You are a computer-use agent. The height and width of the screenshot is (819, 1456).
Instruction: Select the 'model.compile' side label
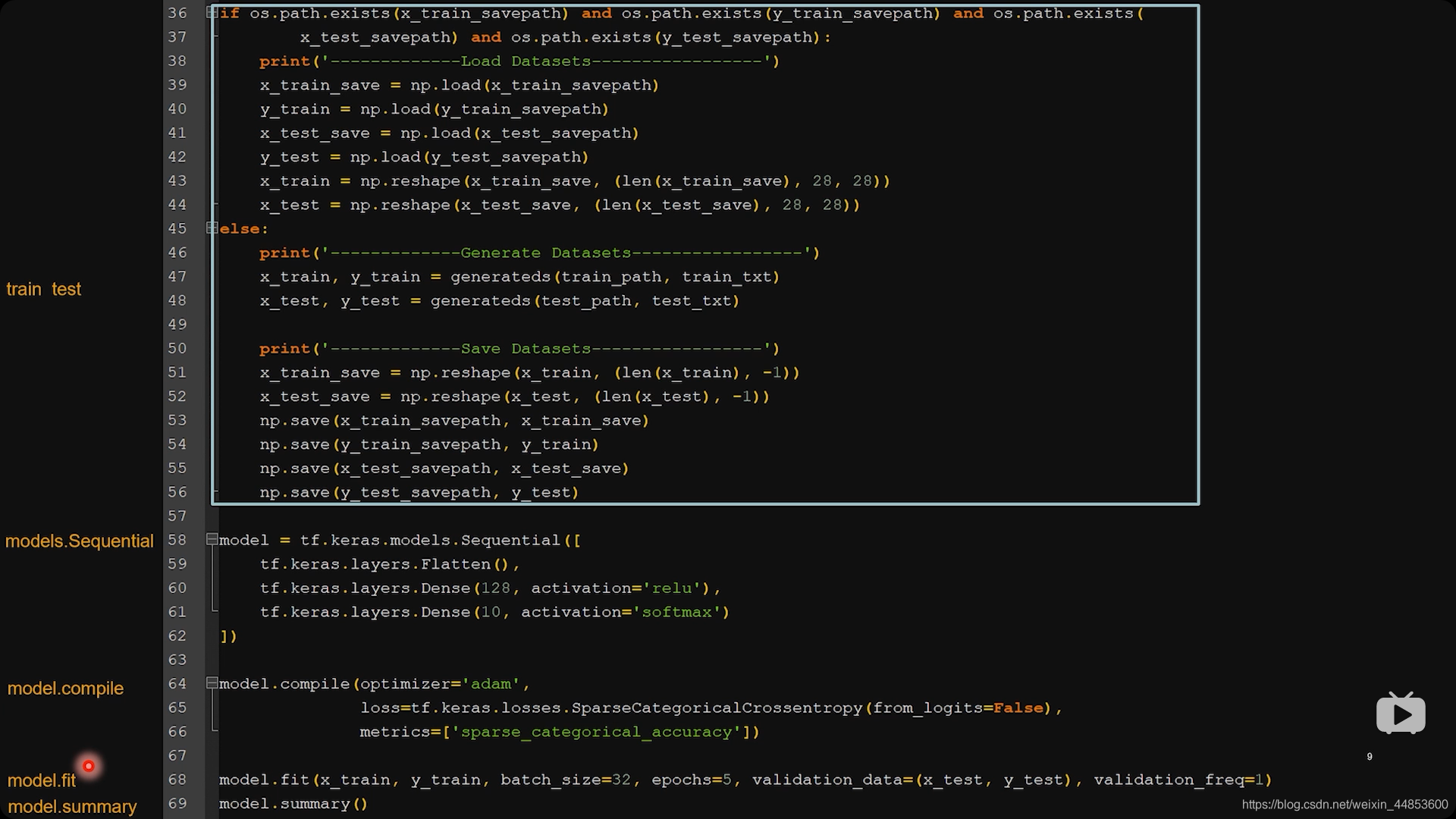coord(65,688)
